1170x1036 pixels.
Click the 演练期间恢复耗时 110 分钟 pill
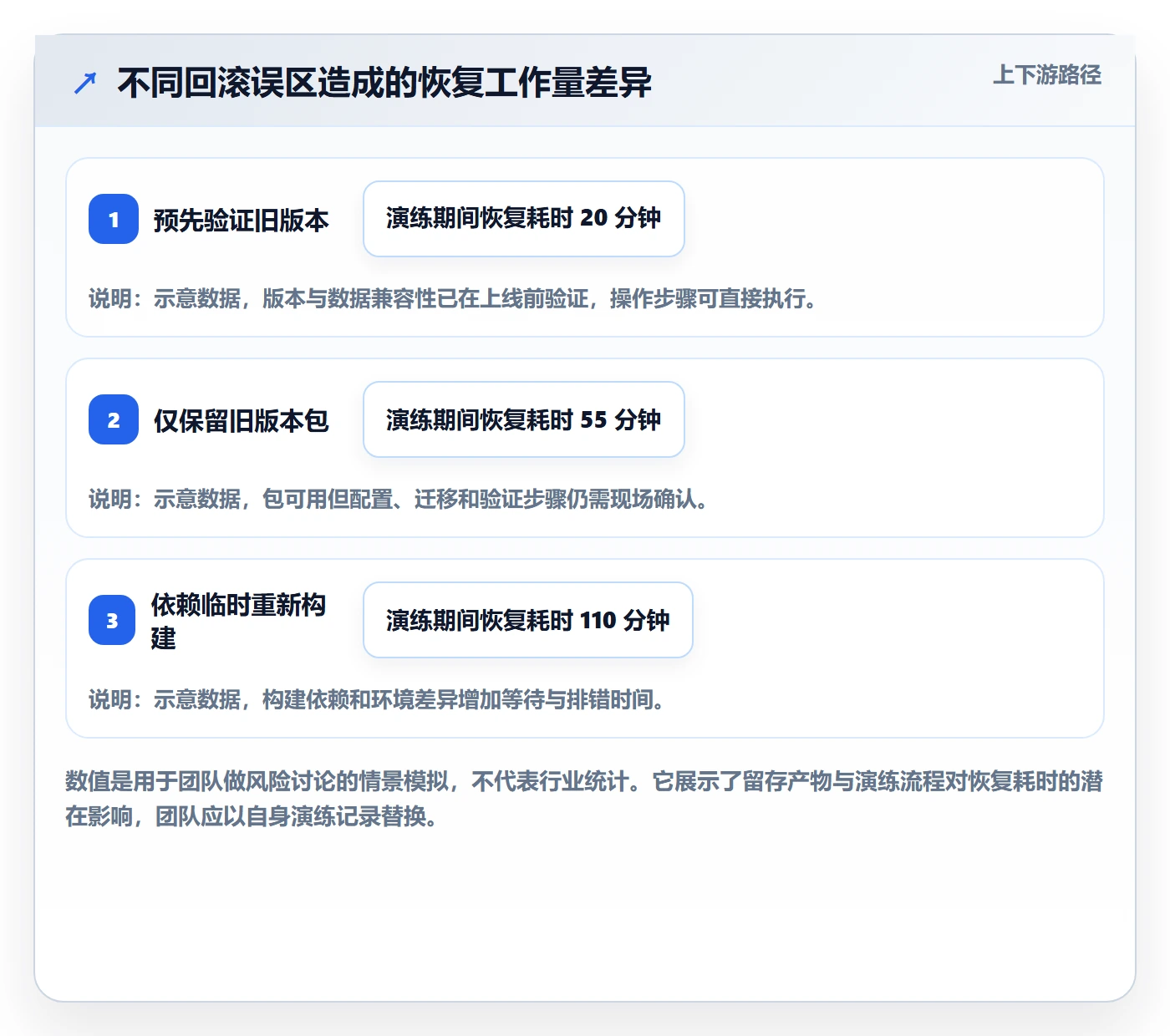pos(528,620)
